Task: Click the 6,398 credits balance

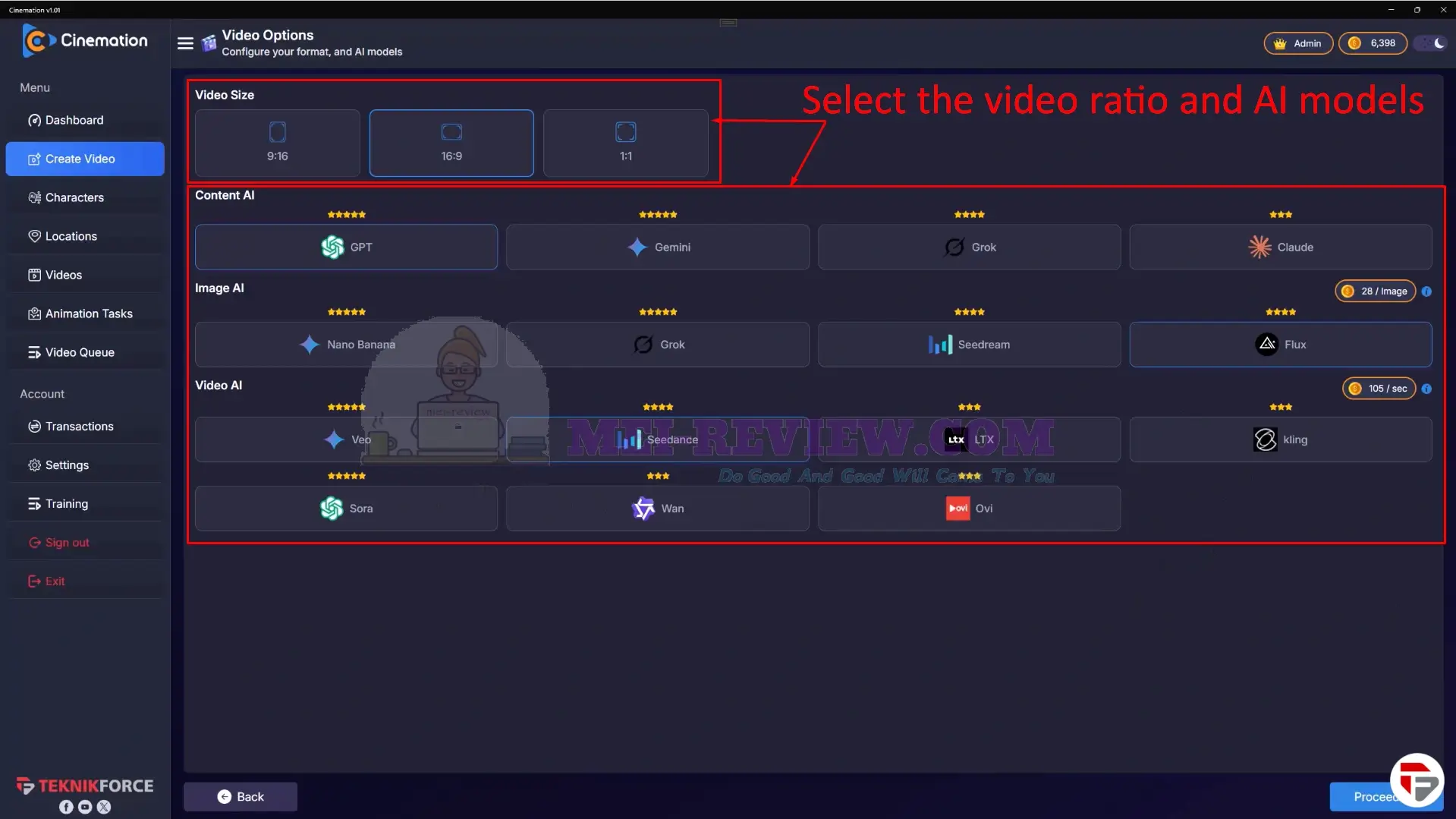Action: coord(1373,43)
